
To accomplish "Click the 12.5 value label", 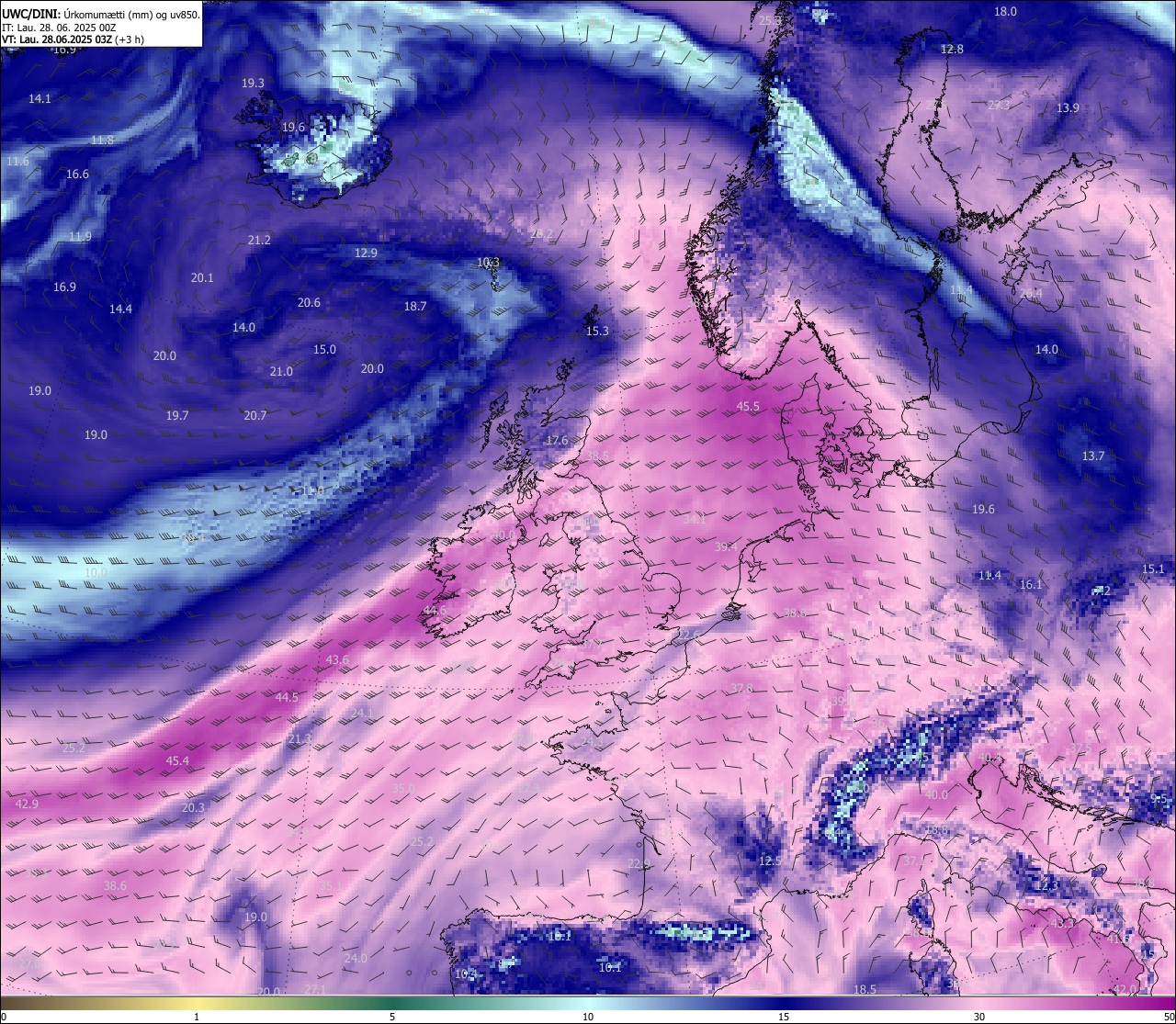I will coord(770,861).
